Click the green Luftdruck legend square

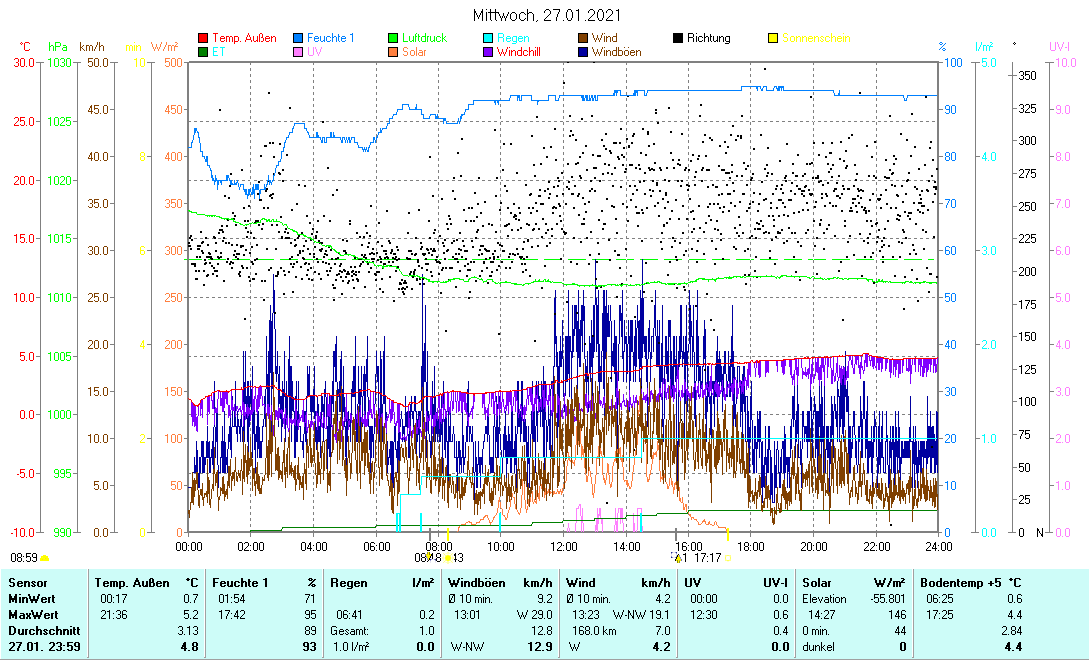(393, 39)
